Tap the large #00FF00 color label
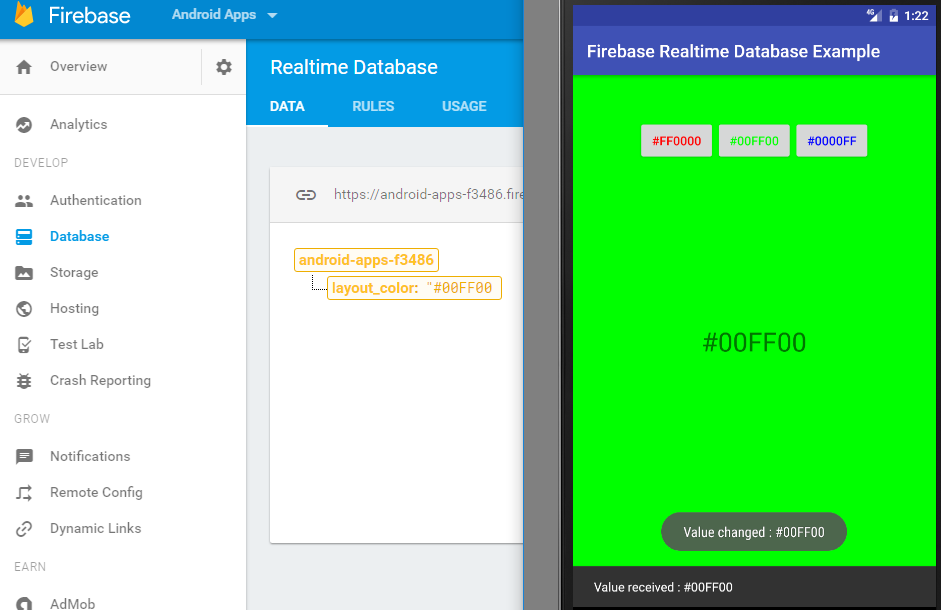 click(754, 342)
